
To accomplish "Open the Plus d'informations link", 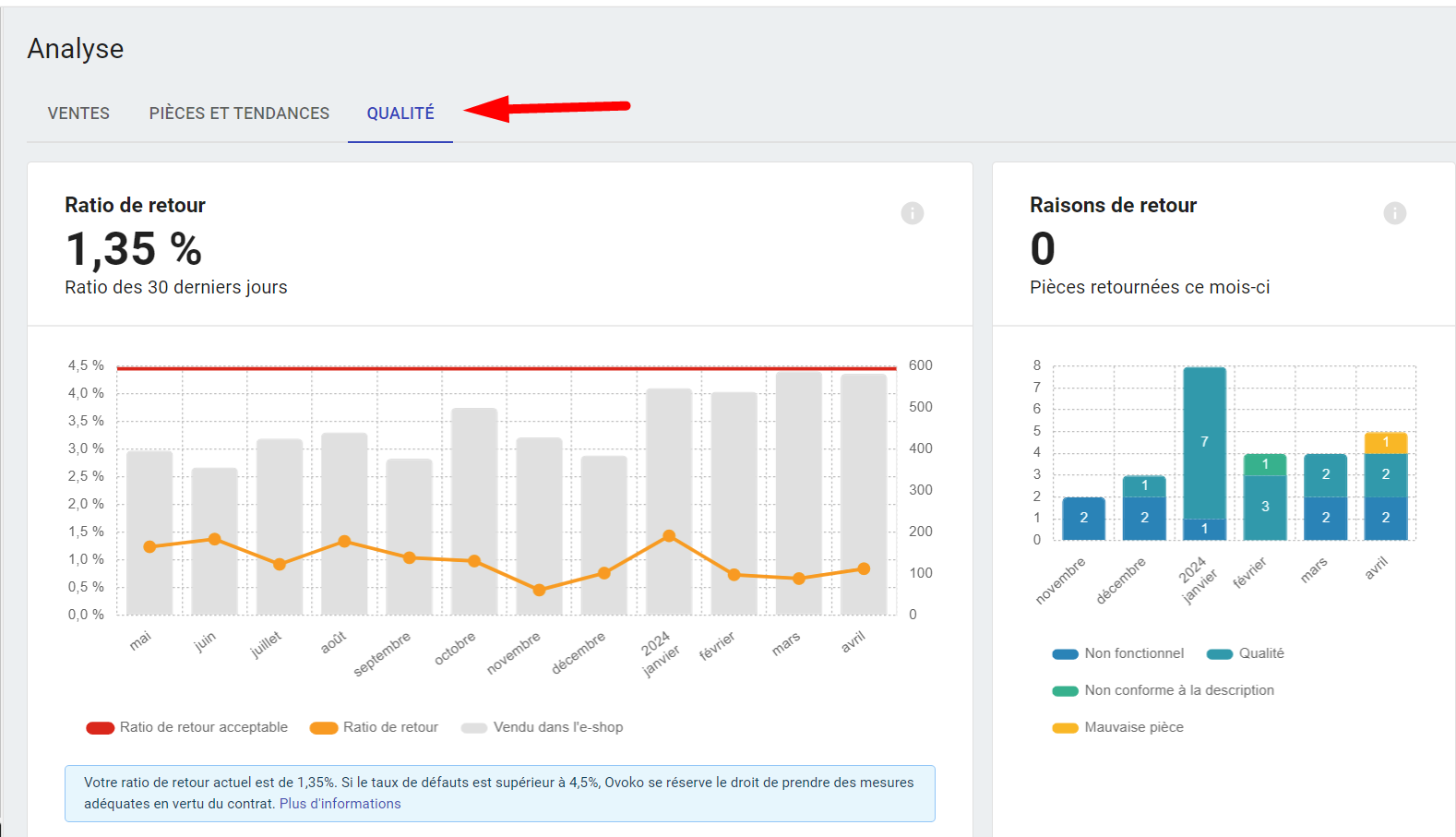I will [x=340, y=804].
